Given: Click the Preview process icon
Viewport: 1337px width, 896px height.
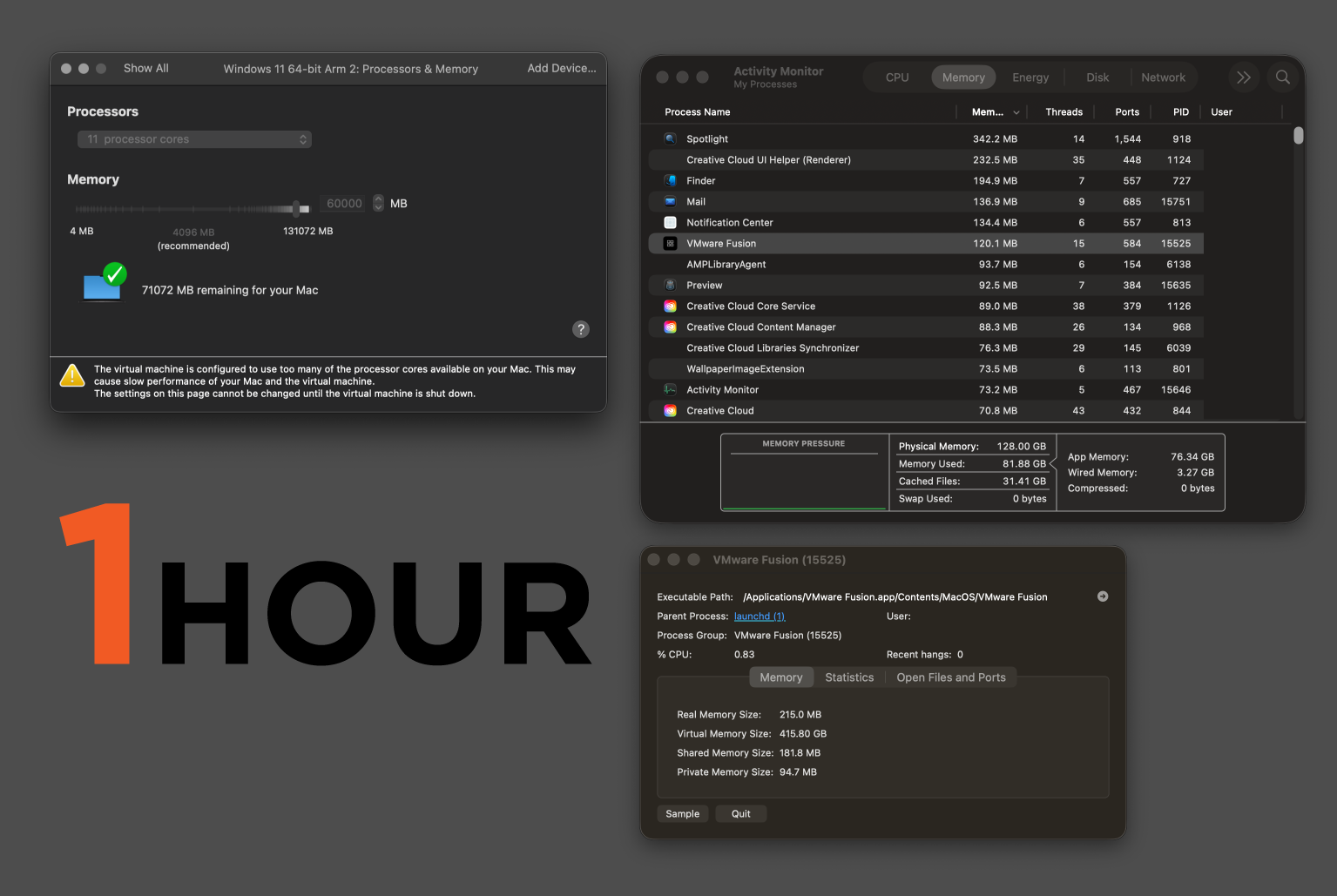Looking at the screenshot, I should pyautogui.click(x=670, y=285).
